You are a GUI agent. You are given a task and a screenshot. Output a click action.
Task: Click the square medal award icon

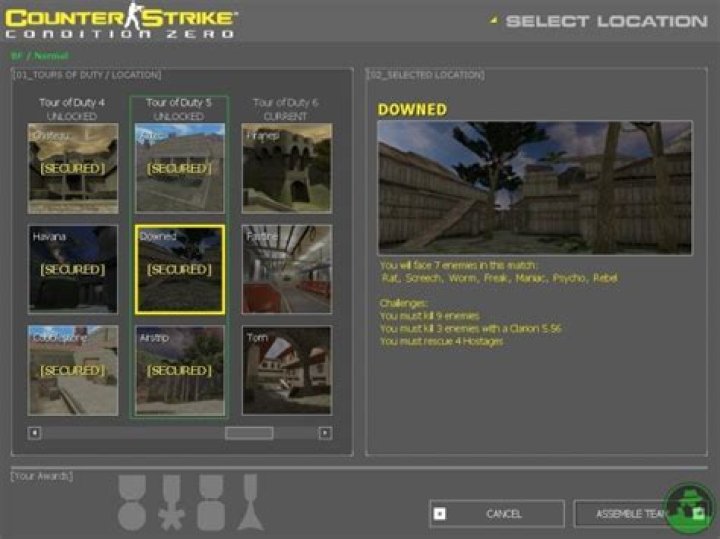click(x=211, y=502)
